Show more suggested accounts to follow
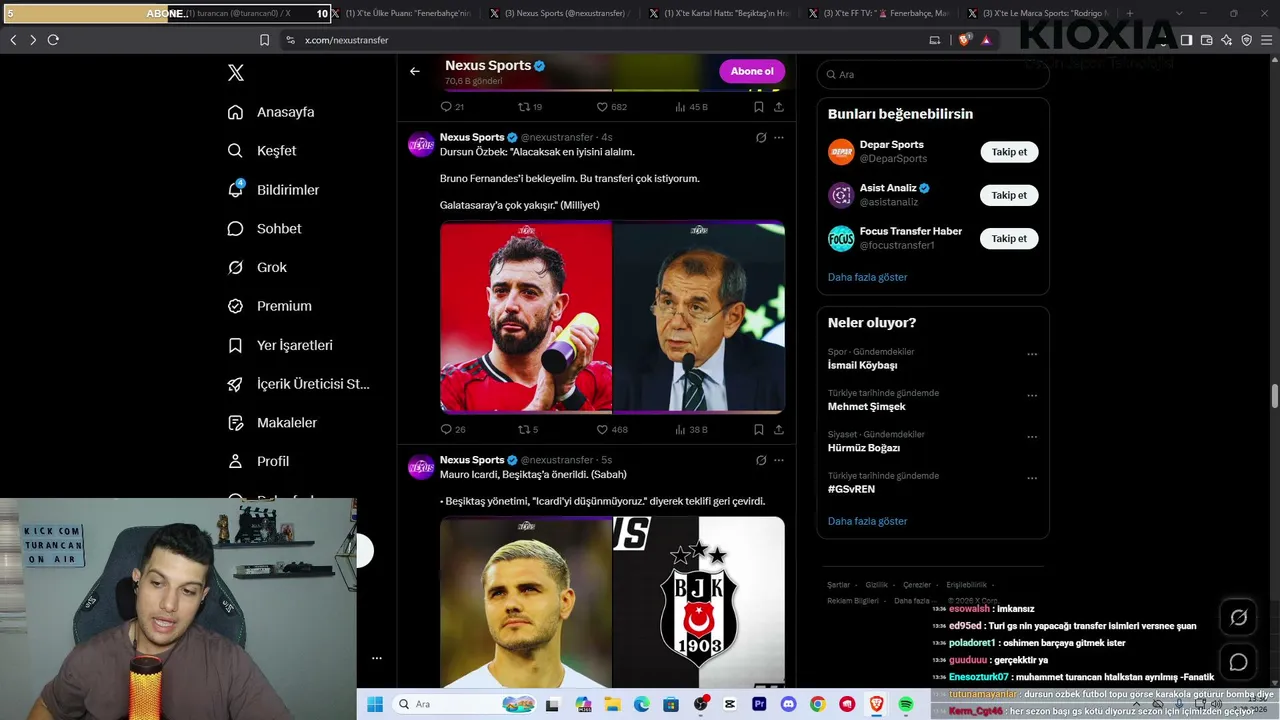Image resolution: width=1280 pixels, height=720 pixels. coord(867,277)
